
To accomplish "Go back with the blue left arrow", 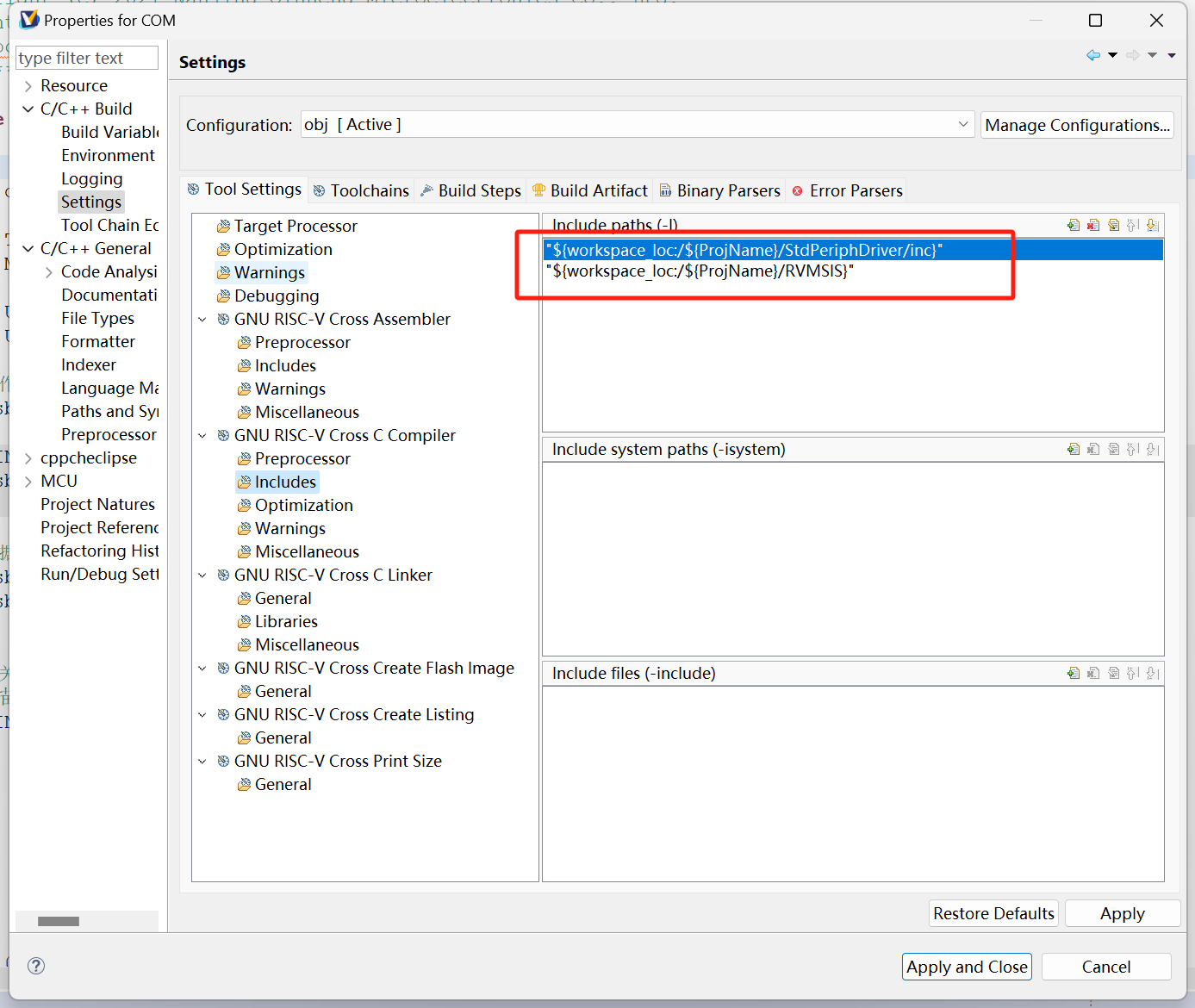I will pos(1093,55).
